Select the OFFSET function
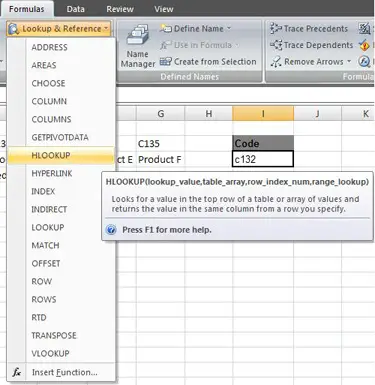The height and width of the screenshot is (385, 375). pos(61,263)
